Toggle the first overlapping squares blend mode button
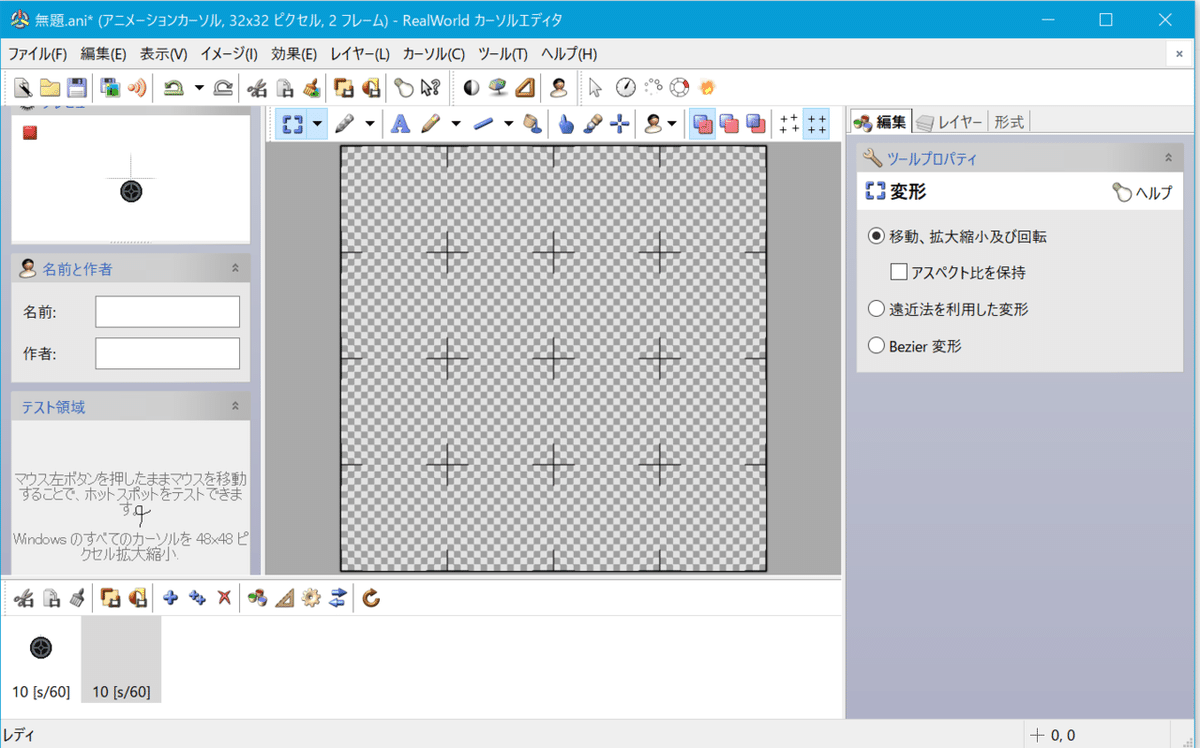This screenshot has width=1200, height=748. [703, 124]
